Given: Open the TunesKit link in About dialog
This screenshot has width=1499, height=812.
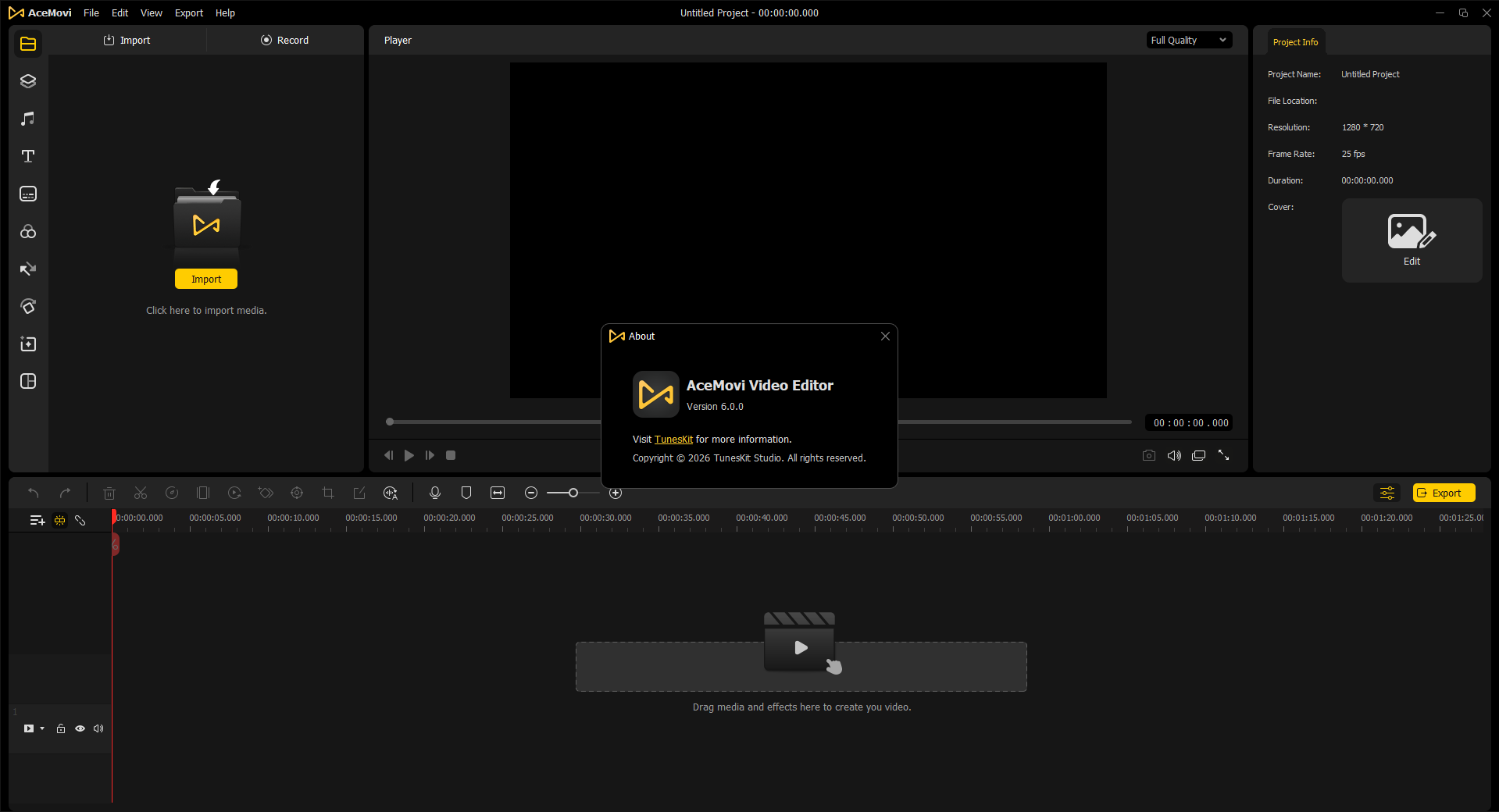Looking at the screenshot, I should pos(673,440).
